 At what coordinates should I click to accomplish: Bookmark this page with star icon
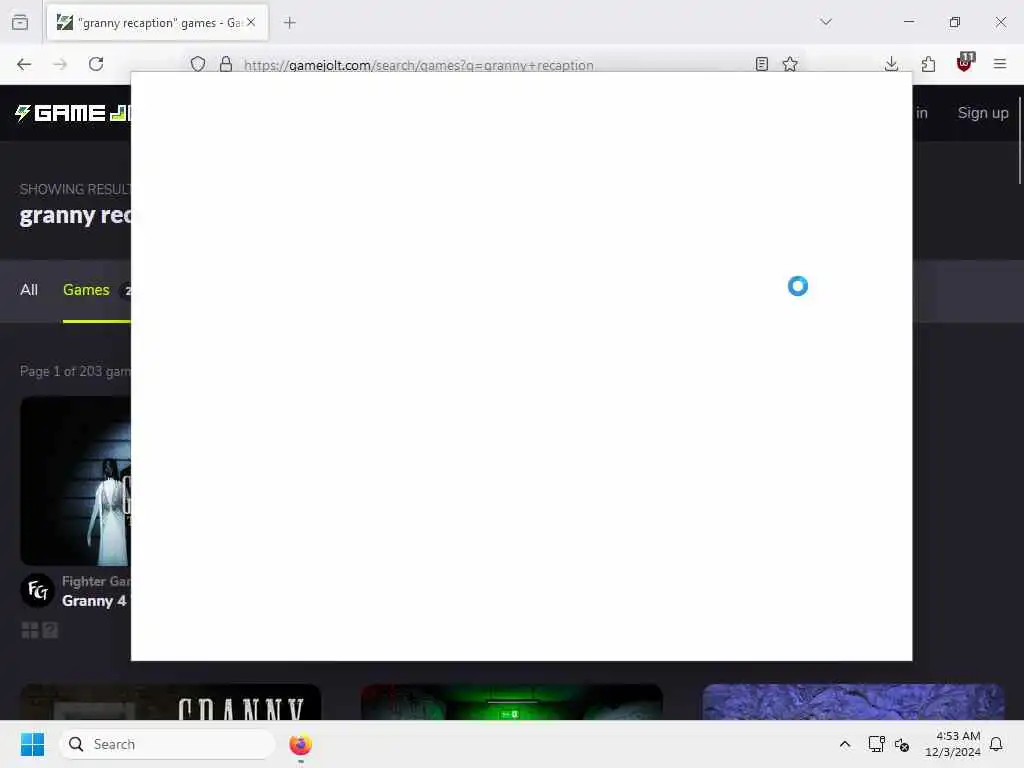point(790,64)
